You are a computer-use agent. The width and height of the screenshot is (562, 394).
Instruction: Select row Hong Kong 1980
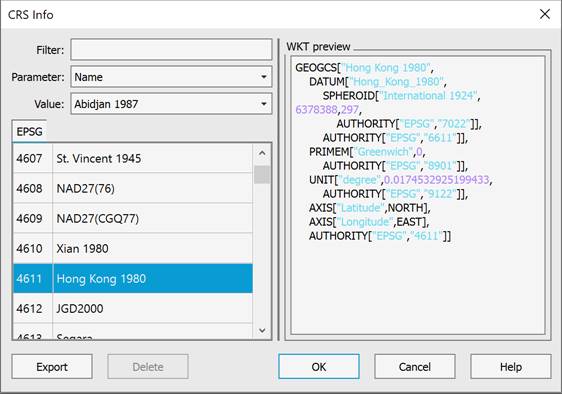tap(133, 279)
